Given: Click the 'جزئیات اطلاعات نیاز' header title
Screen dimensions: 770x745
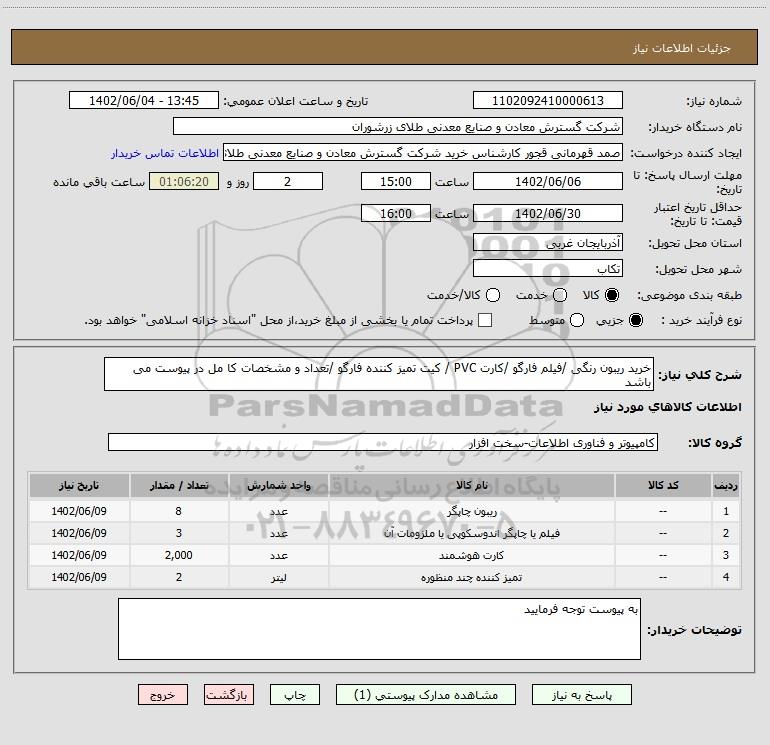Looking at the screenshot, I should [x=681, y=48].
